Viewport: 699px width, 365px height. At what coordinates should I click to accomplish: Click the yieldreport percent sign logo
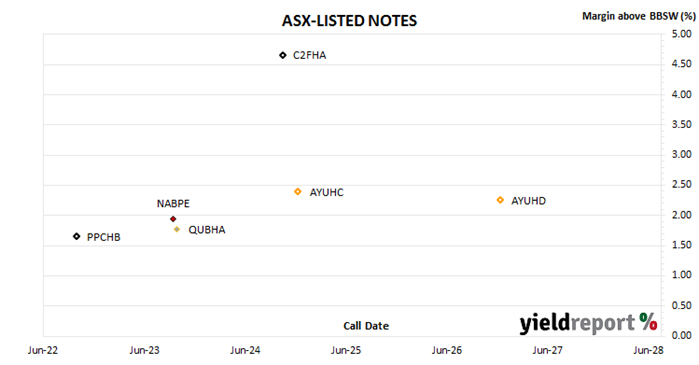(648, 321)
